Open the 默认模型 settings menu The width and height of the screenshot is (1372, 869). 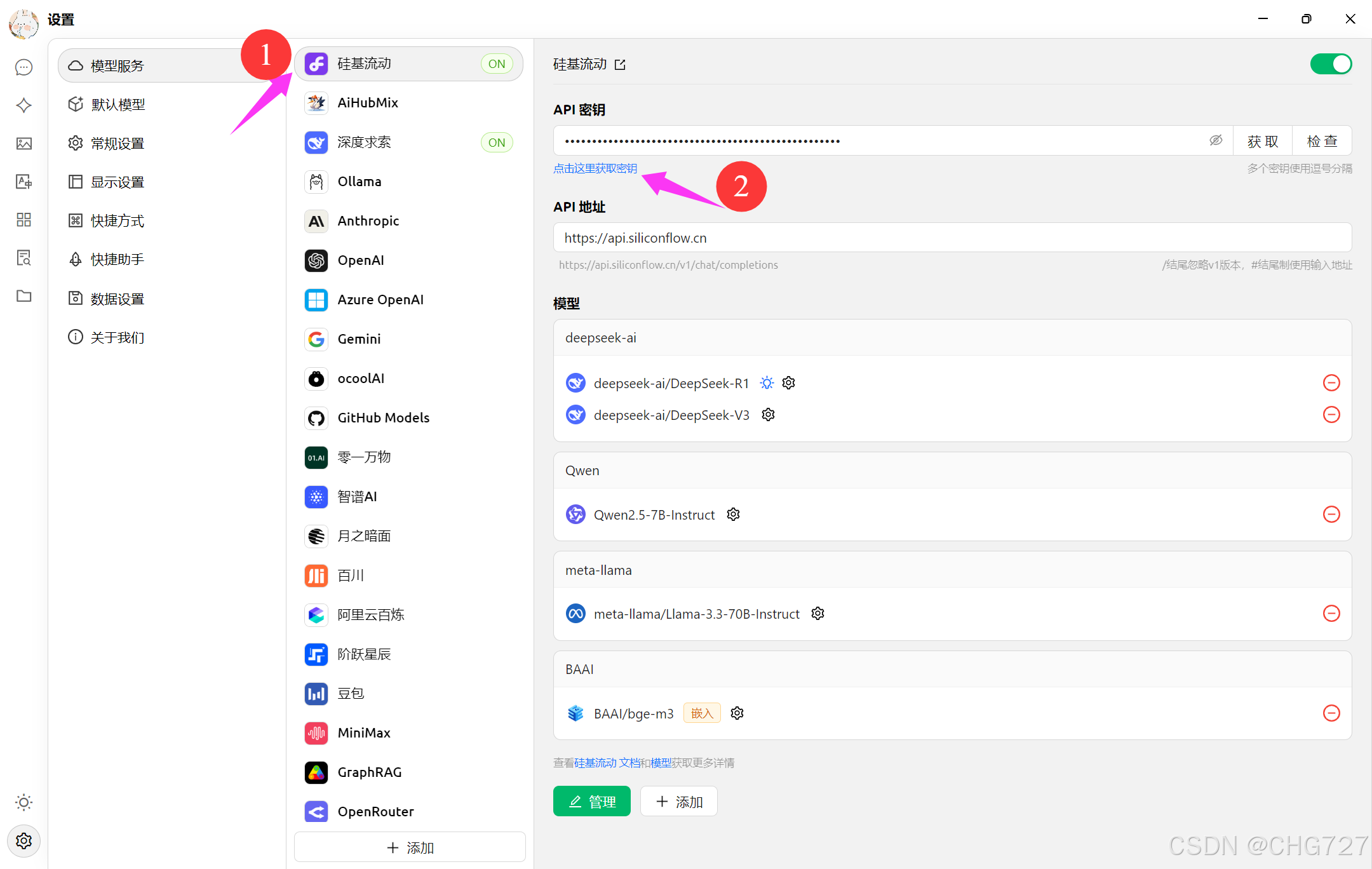pos(118,105)
